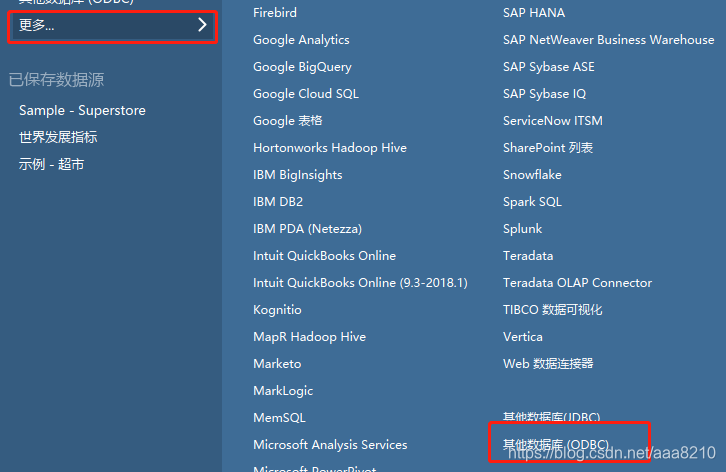Viewport: 726px width, 472px height.
Task: Open the Sample - Superstore saved data source
Action: [x=82, y=110]
